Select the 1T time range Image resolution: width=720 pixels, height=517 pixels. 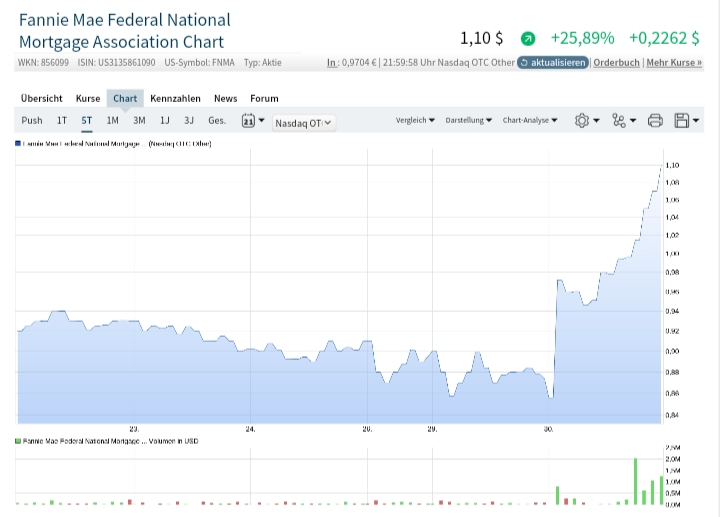(x=62, y=120)
